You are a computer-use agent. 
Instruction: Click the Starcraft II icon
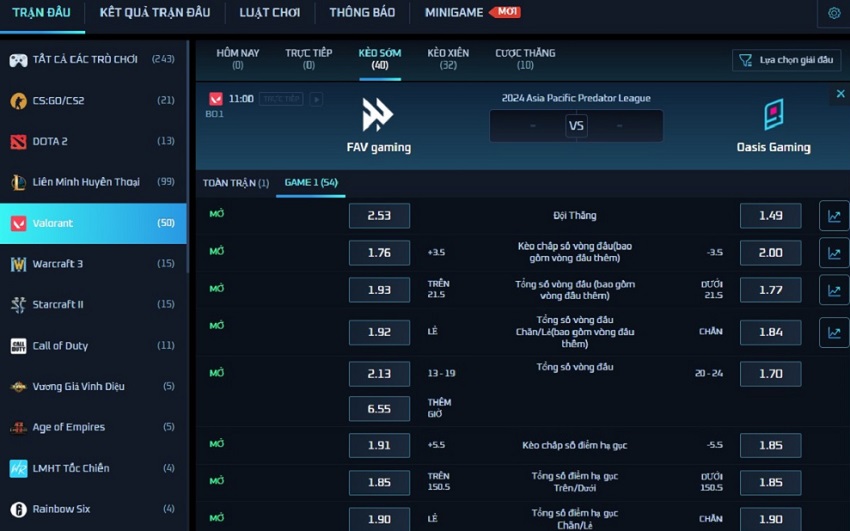pyautogui.click(x=18, y=305)
